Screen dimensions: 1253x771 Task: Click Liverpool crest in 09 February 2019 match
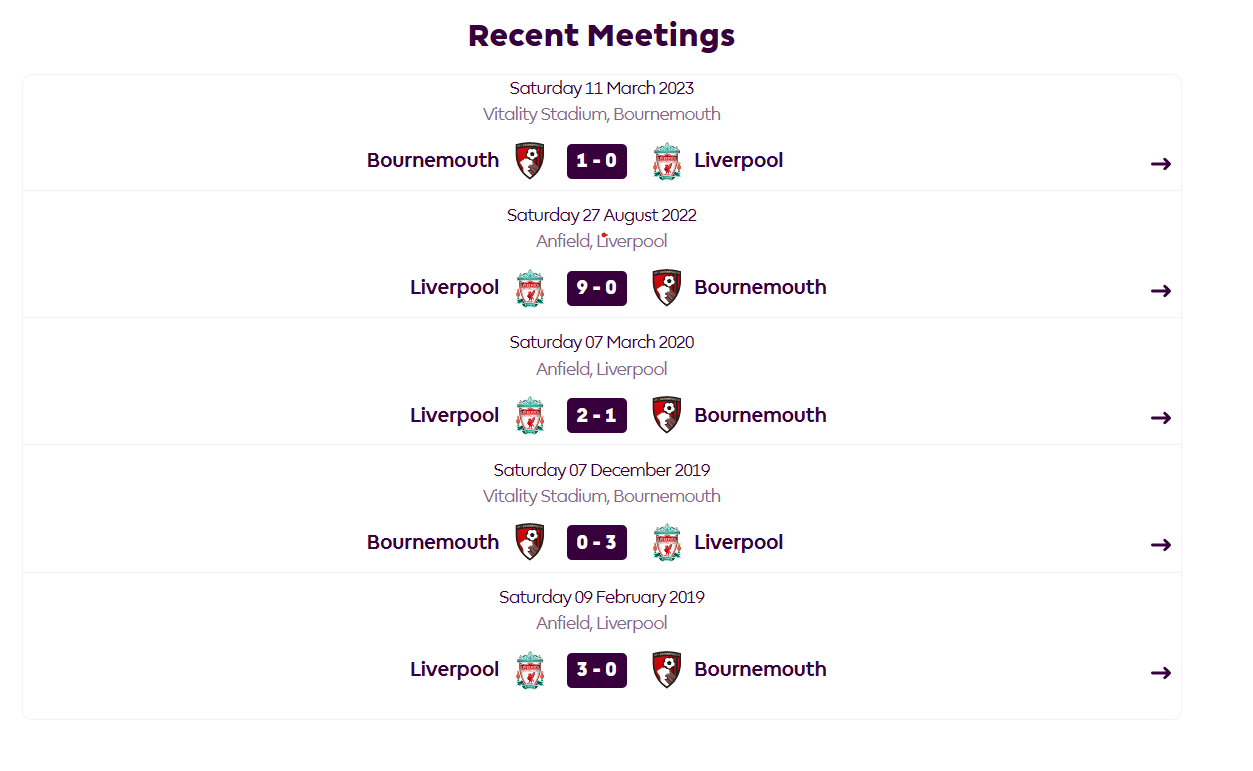coord(530,670)
